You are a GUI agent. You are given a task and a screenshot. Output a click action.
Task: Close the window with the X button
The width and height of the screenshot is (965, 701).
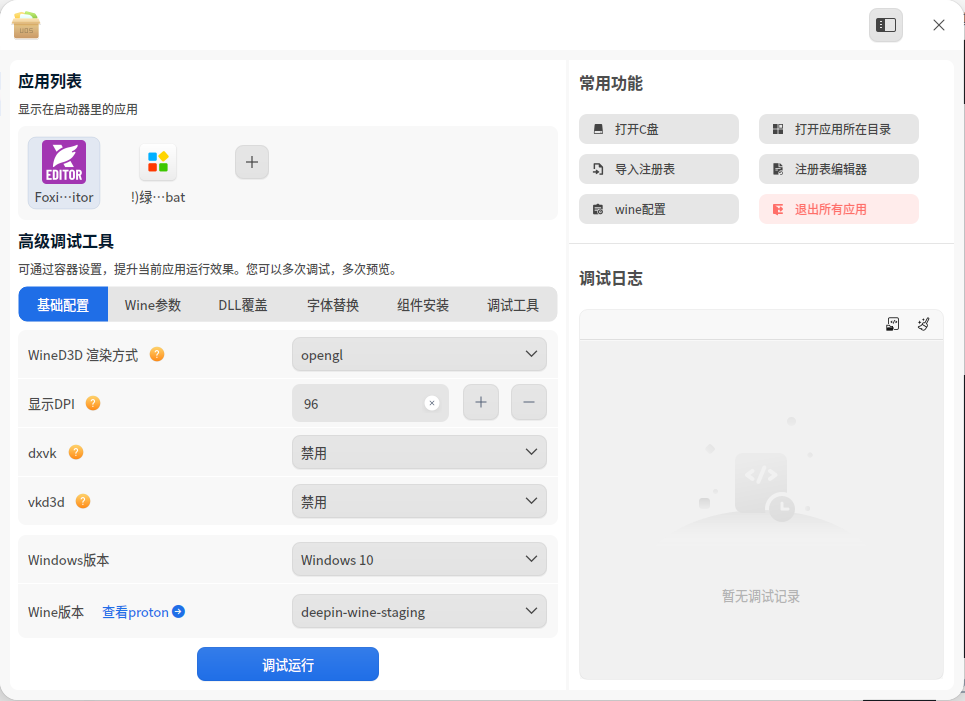click(939, 25)
